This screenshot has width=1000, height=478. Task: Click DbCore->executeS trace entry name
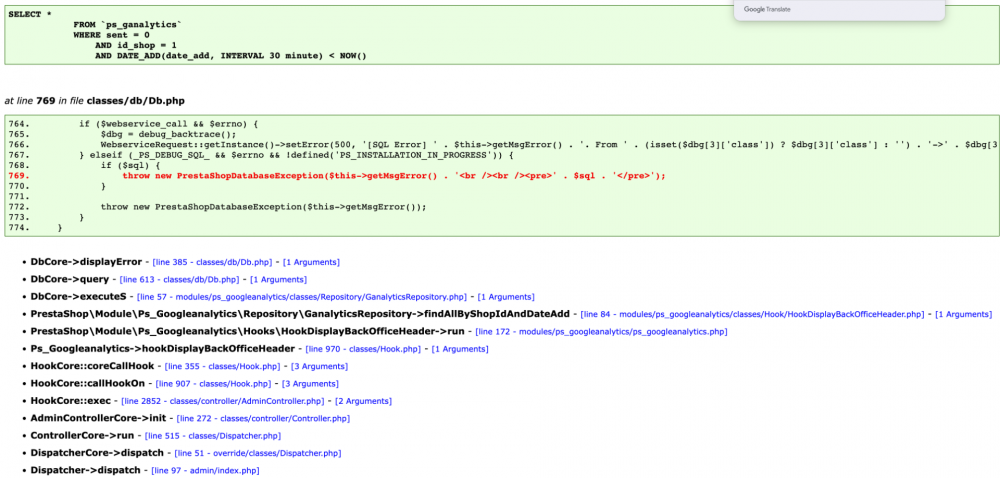click(x=78, y=297)
